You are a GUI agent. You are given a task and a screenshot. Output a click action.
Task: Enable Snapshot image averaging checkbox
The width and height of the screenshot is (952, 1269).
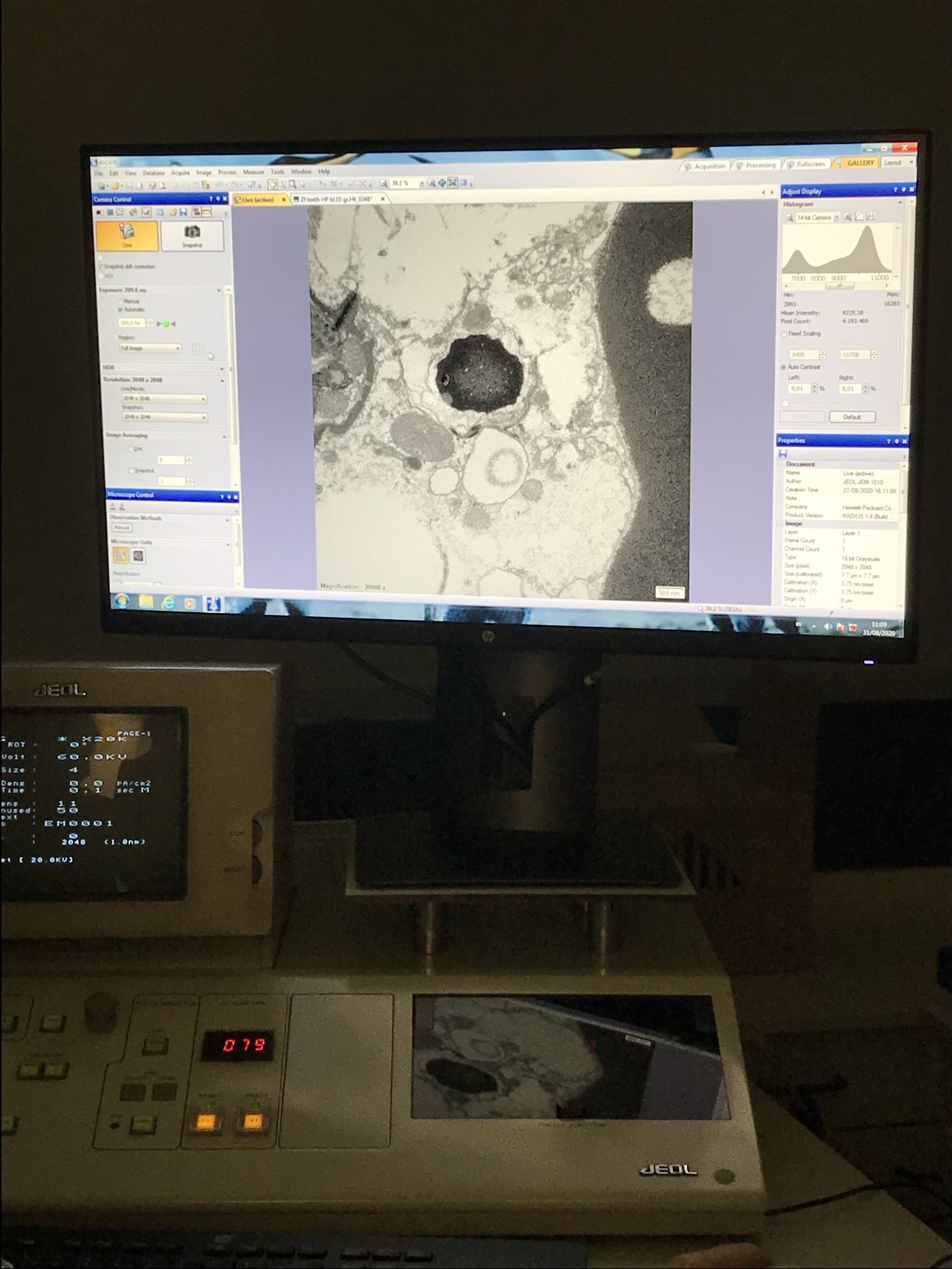point(131,471)
